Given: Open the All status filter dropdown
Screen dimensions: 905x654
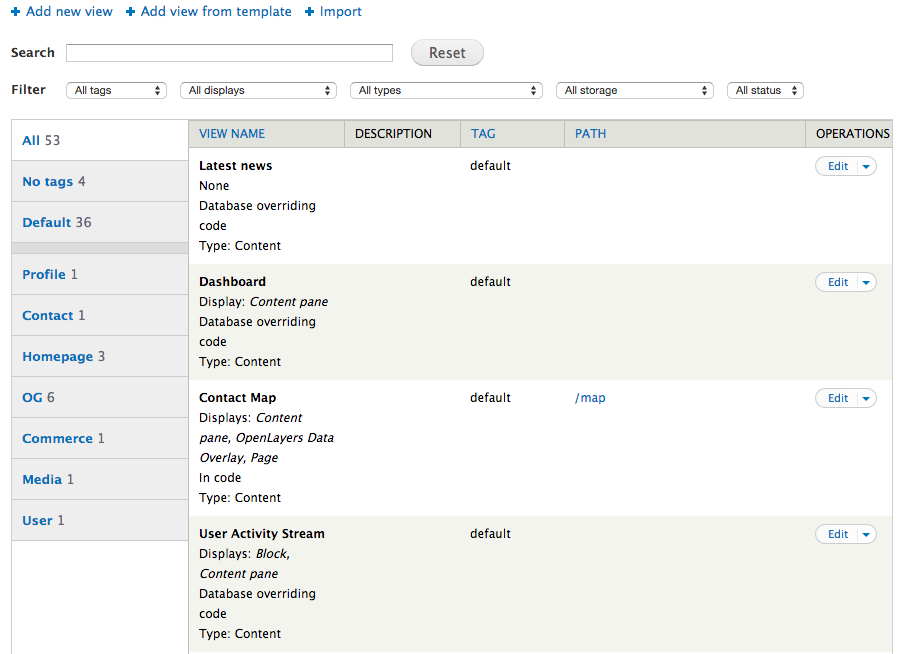Looking at the screenshot, I should coord(764,90).
